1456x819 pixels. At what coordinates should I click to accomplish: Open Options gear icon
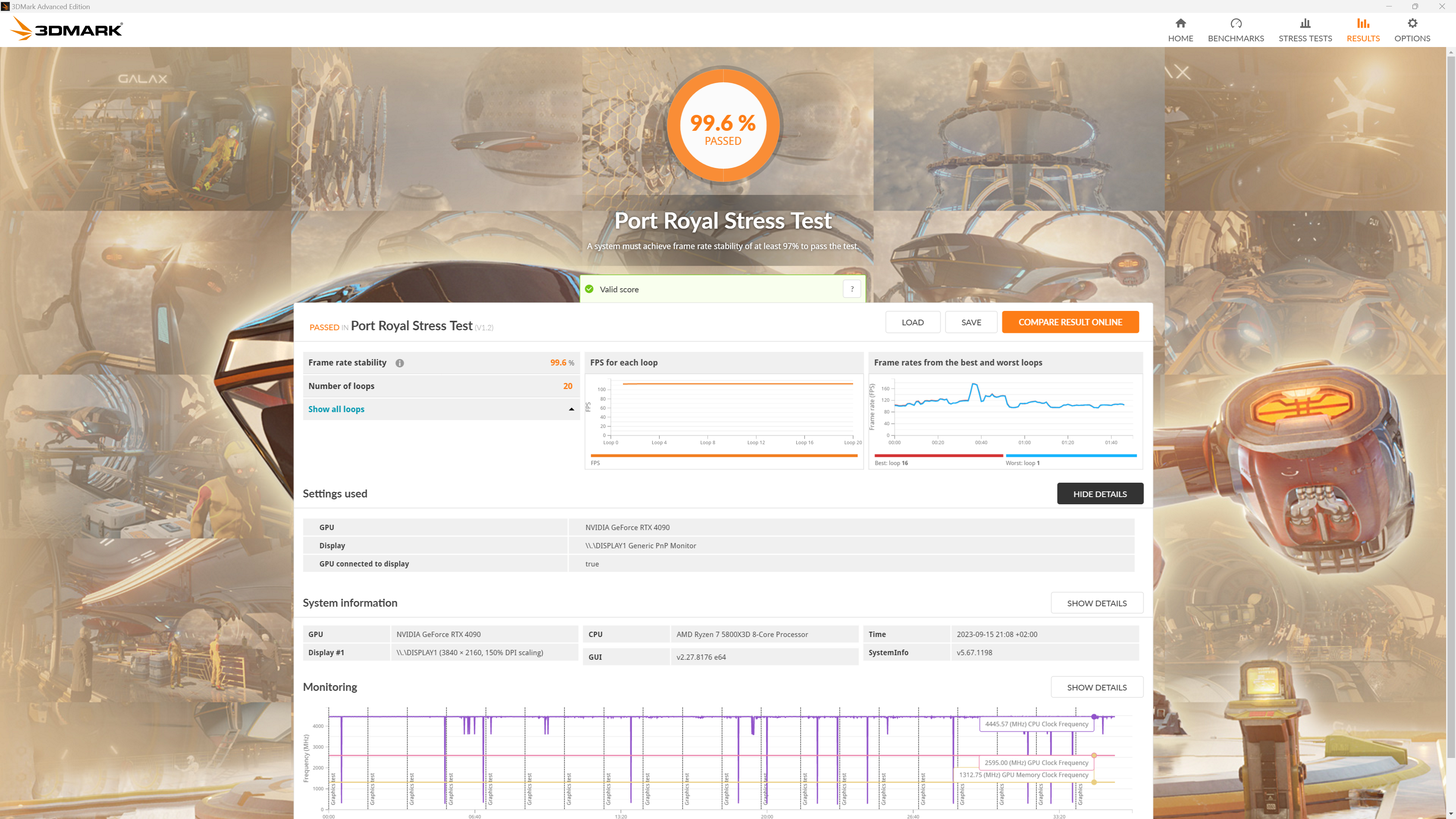[1412, 23]
